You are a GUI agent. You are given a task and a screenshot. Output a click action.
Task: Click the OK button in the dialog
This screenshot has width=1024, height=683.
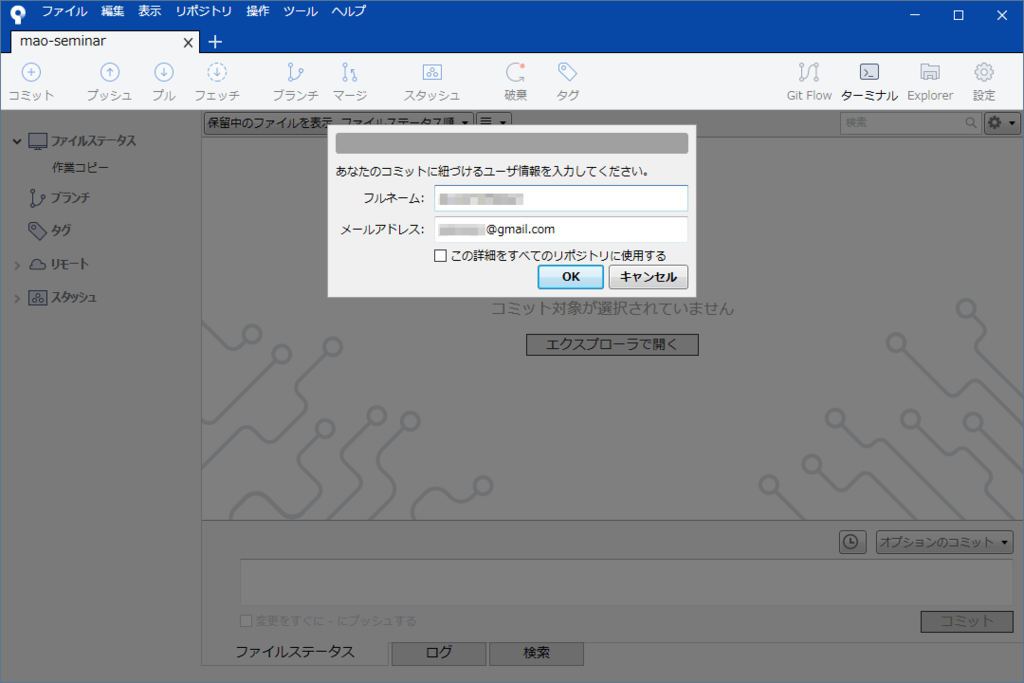(x=570, y=276)
